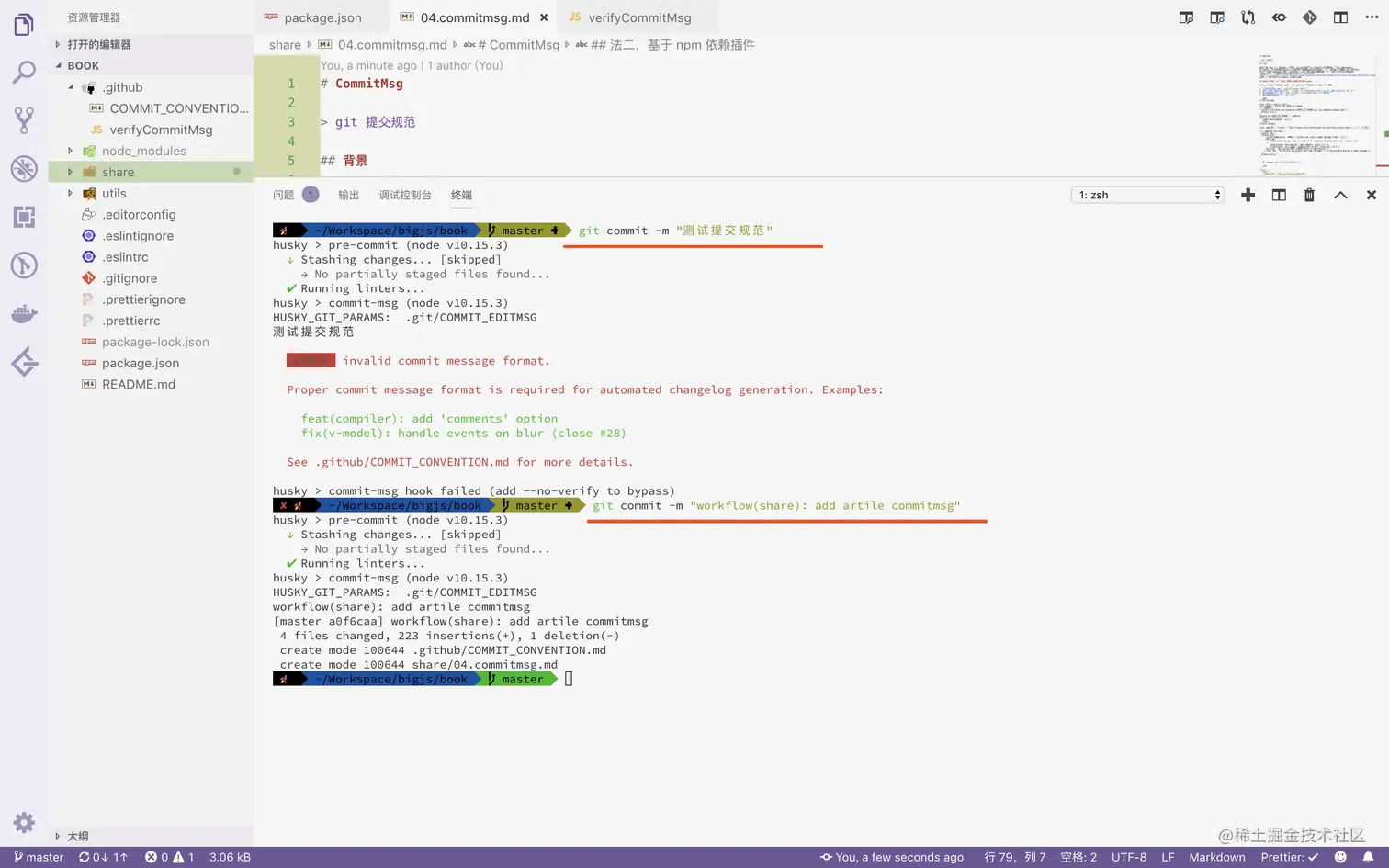
Task: Open the 输出 output panel tab
Action: pos(348,195)
